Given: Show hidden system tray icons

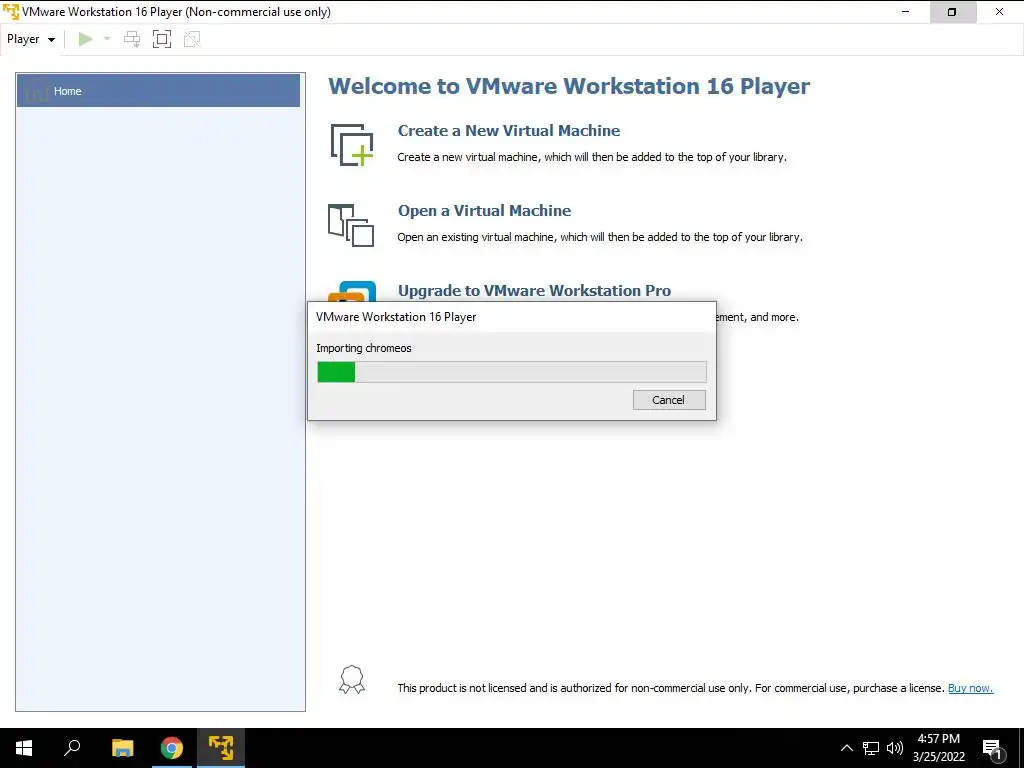Looking at the screenshot, I should pos(846,748).
